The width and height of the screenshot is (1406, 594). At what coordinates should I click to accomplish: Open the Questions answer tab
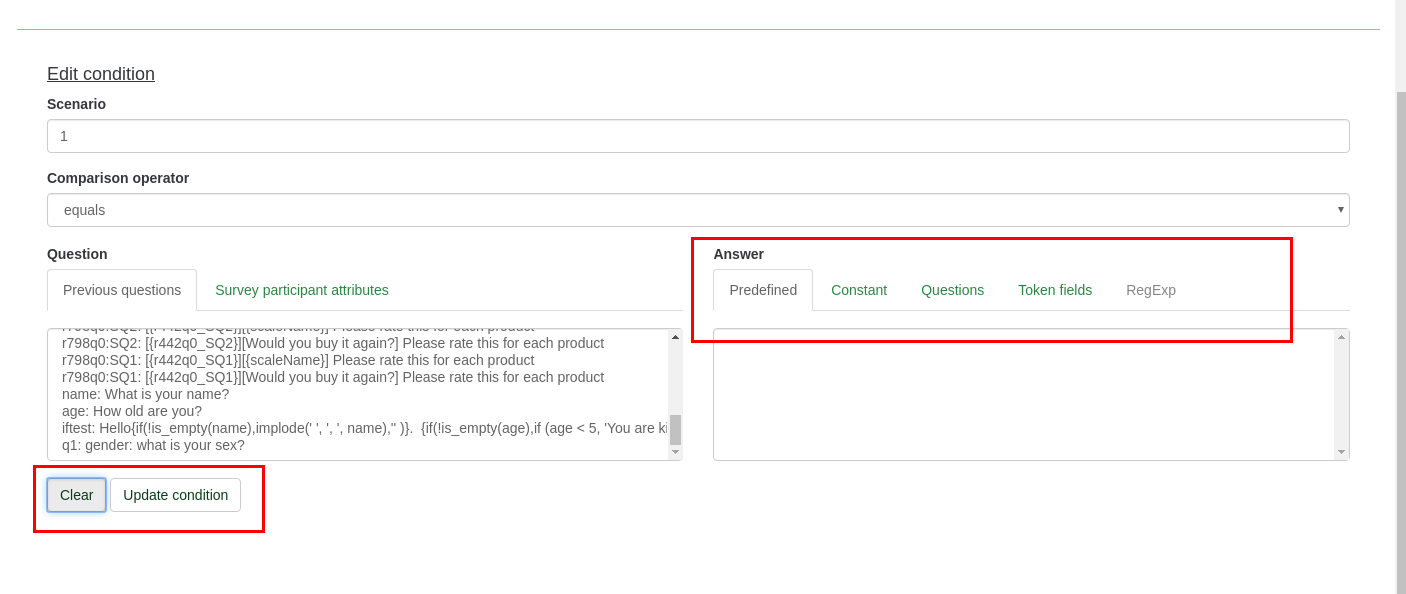952,290
